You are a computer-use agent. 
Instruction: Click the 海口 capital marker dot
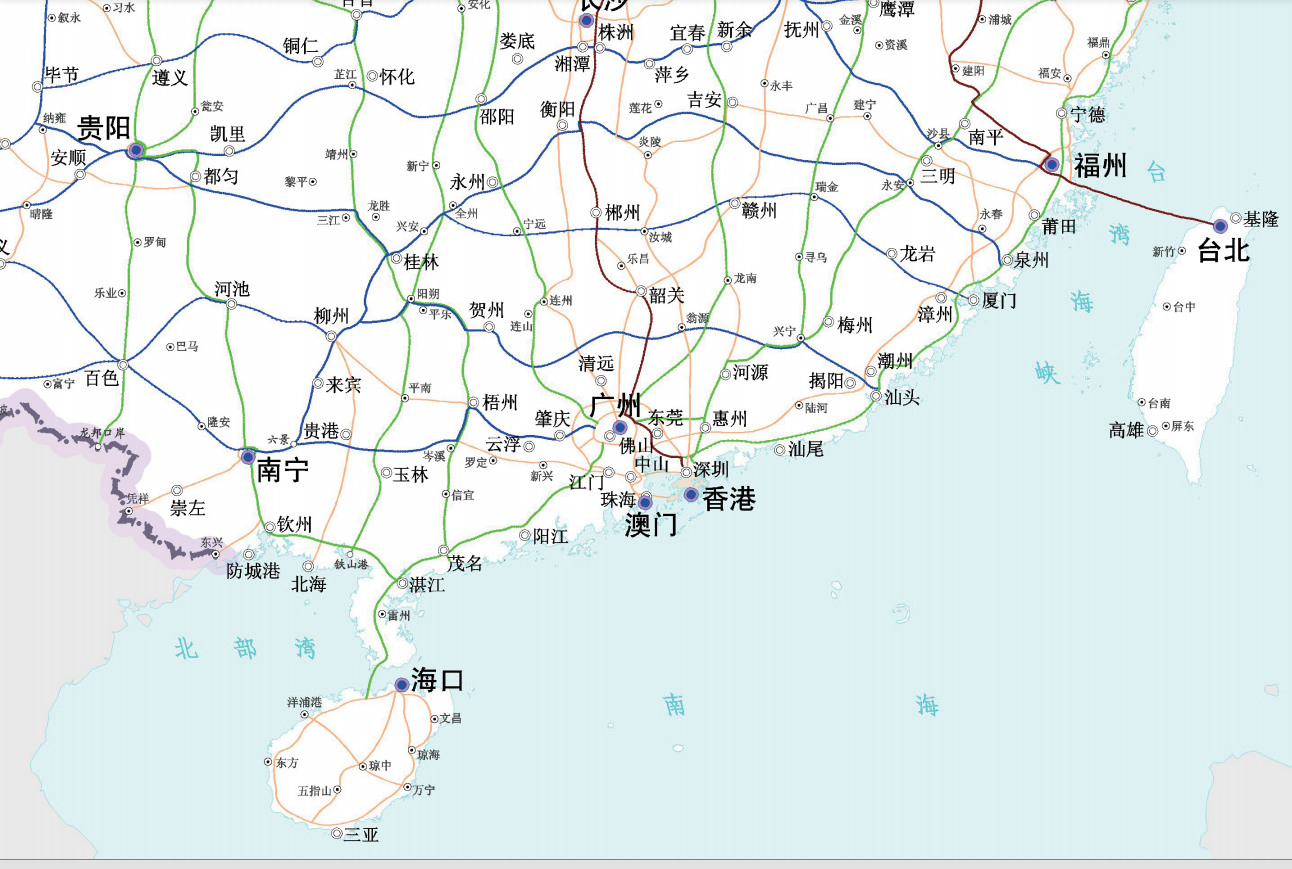pos(401,685)
